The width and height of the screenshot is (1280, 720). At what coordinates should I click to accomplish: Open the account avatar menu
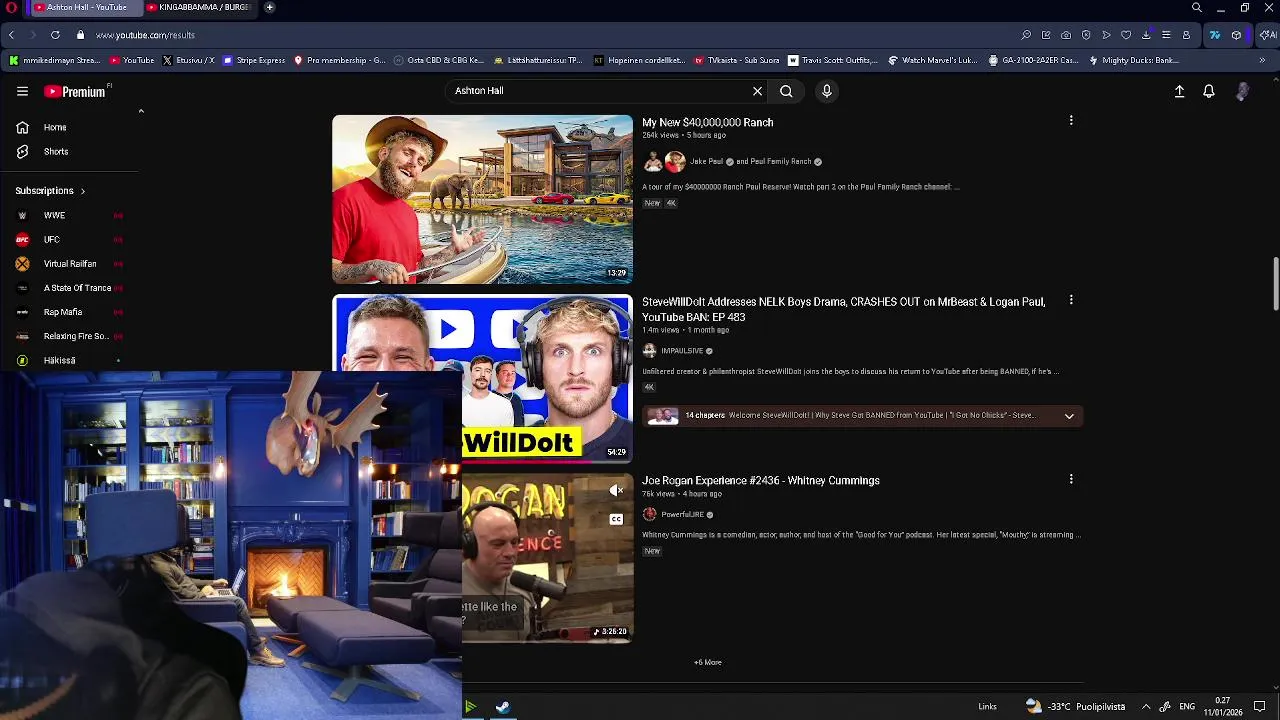1242,91
